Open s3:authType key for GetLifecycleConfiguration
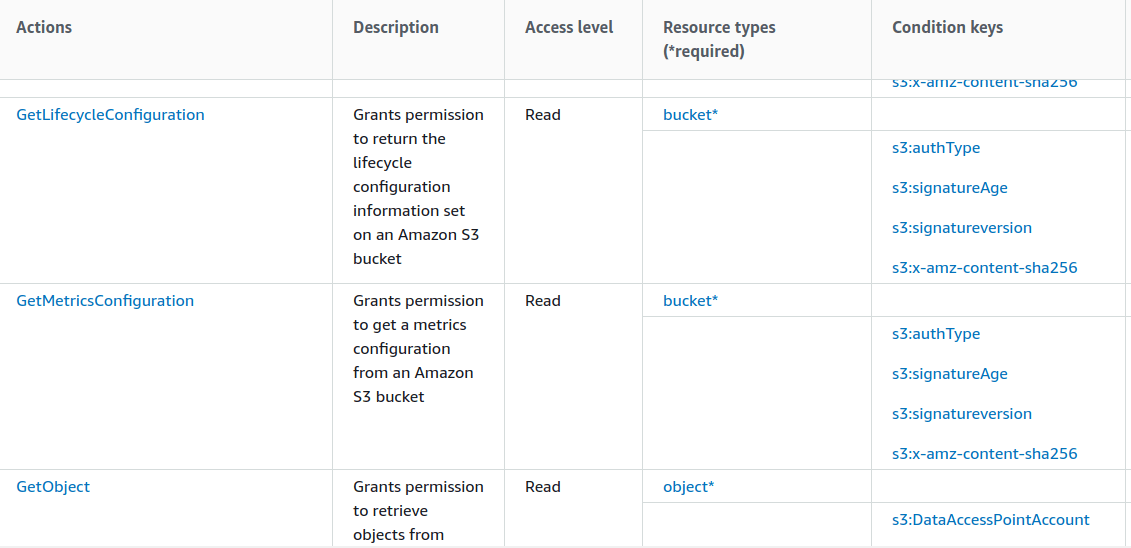1131x548 pixels. [x=935, y=148]
